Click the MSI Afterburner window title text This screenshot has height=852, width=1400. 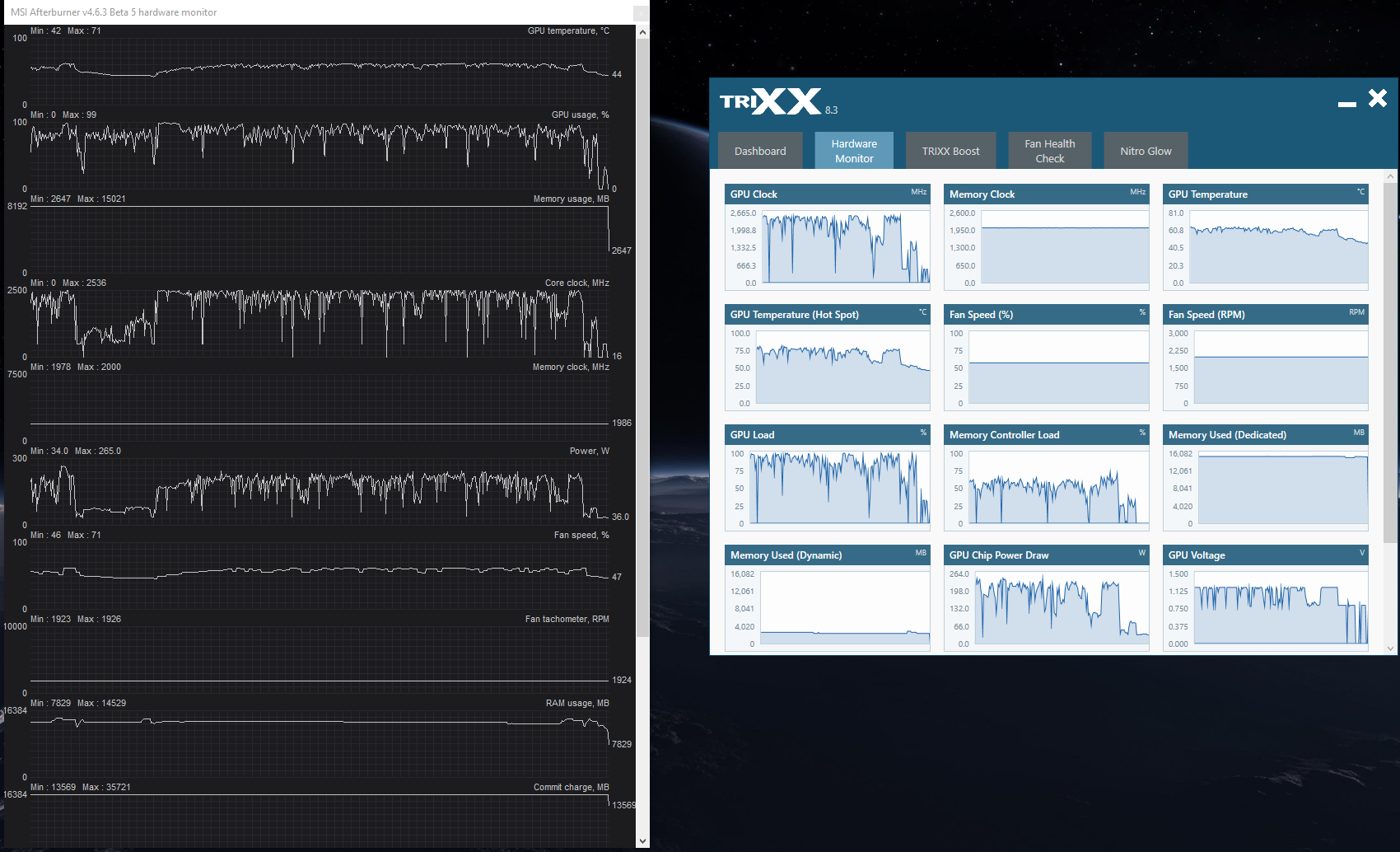click(114, 12)
